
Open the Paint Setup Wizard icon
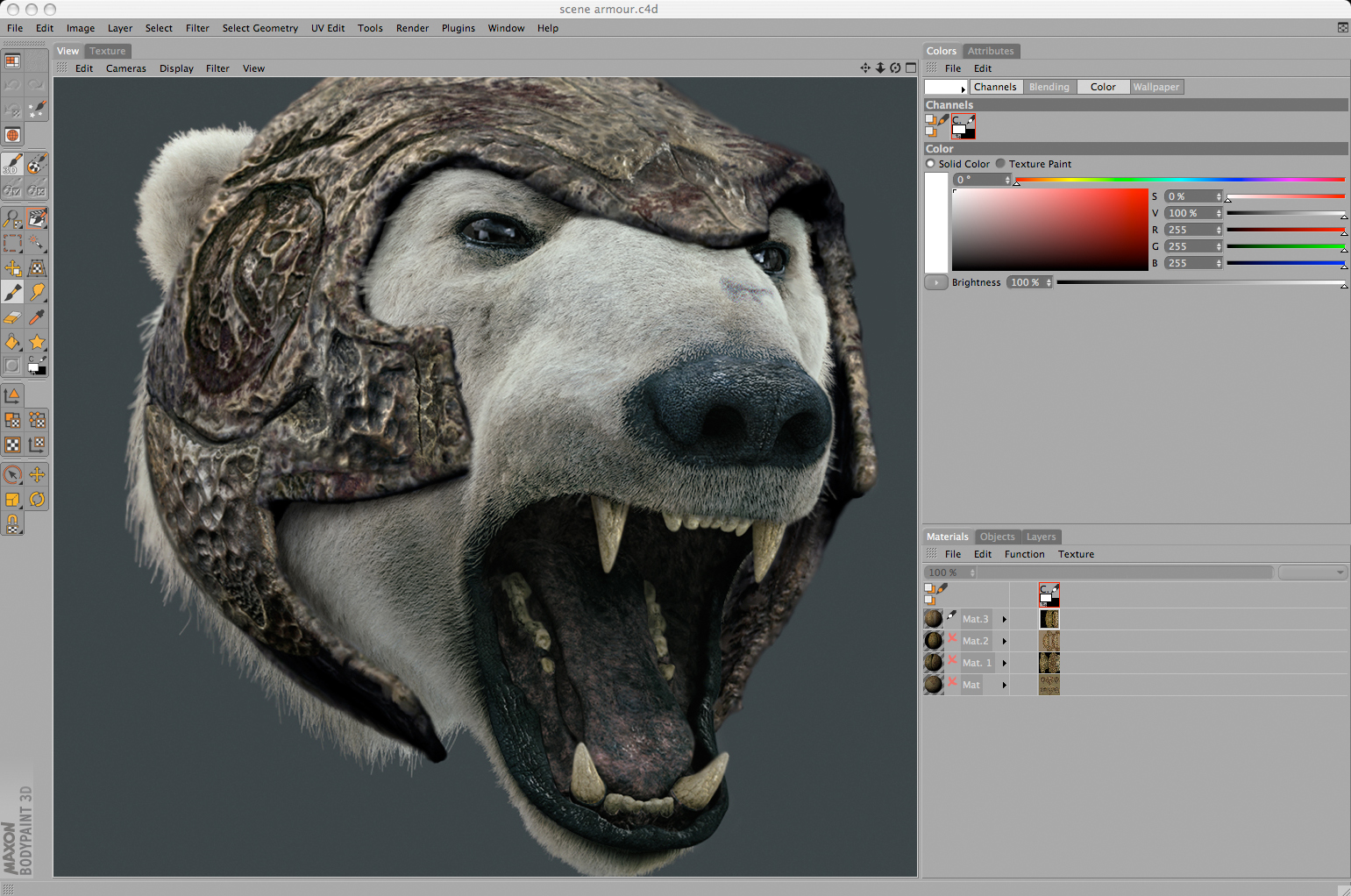(x=37, y=110)
